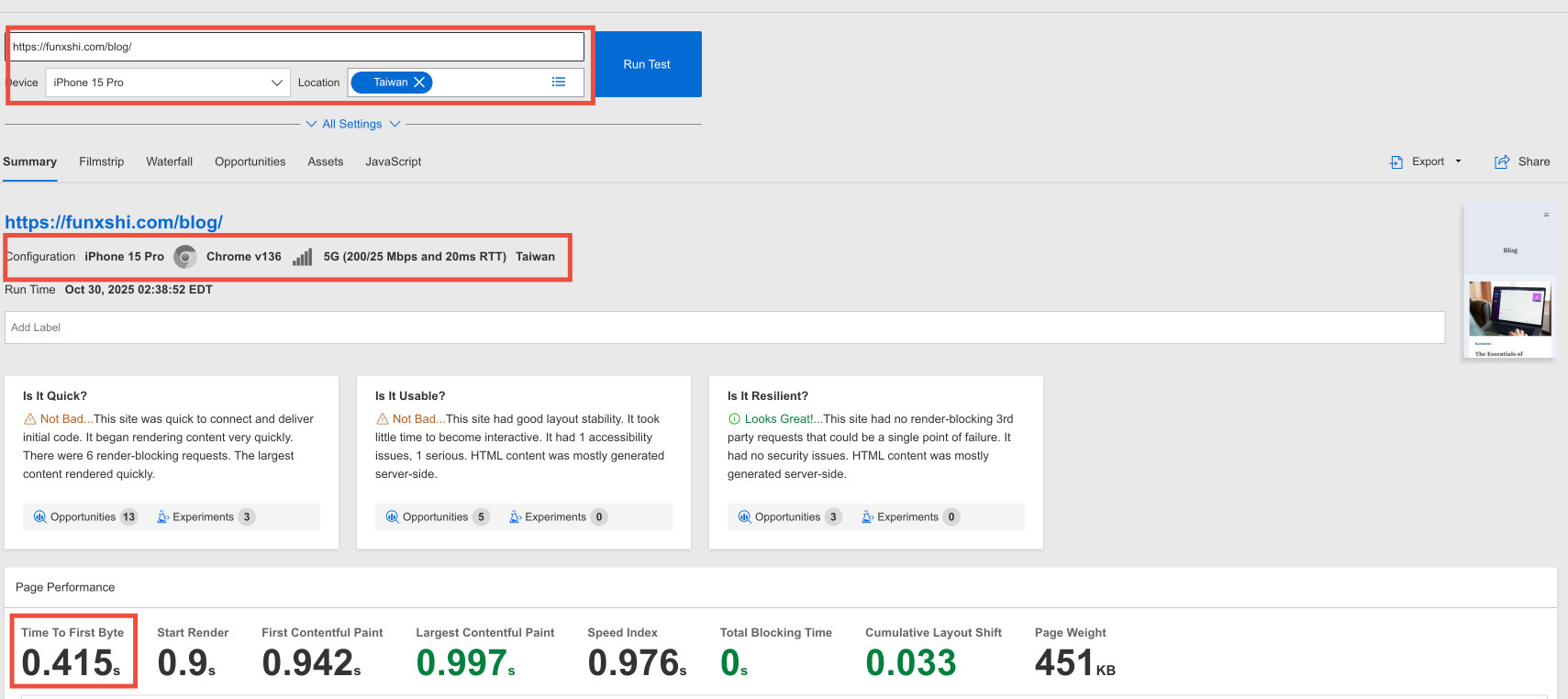This screenshot has height=699, width=1568.
Task: Open Opportunities 13 under Is It Quick
Action: tap(84, 517)
